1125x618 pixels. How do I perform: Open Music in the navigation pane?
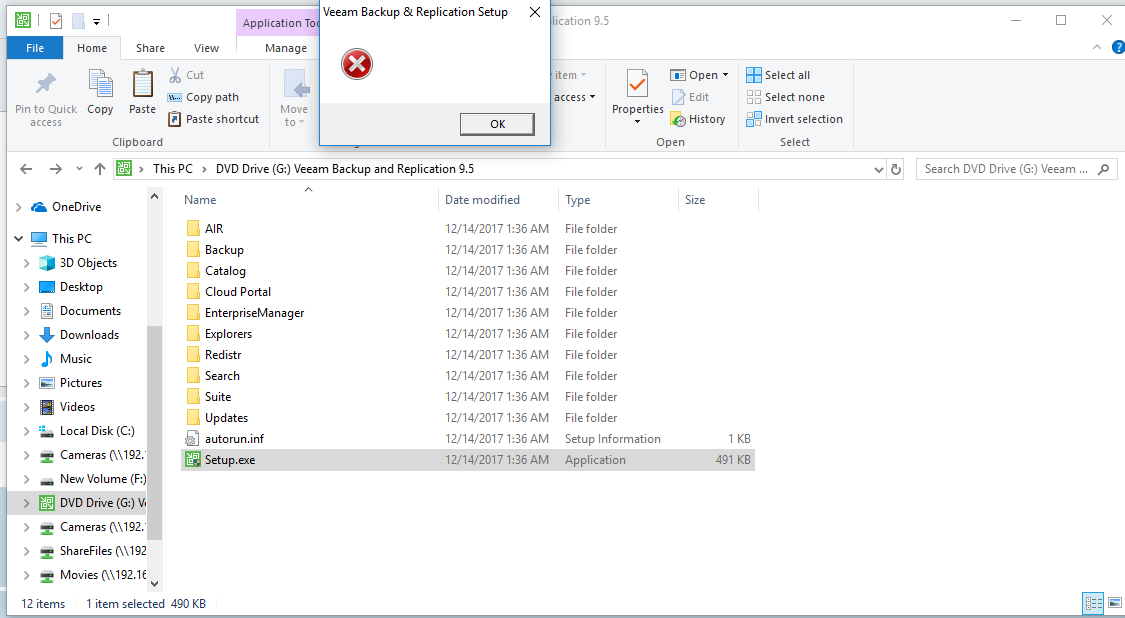tap(75, 359)
